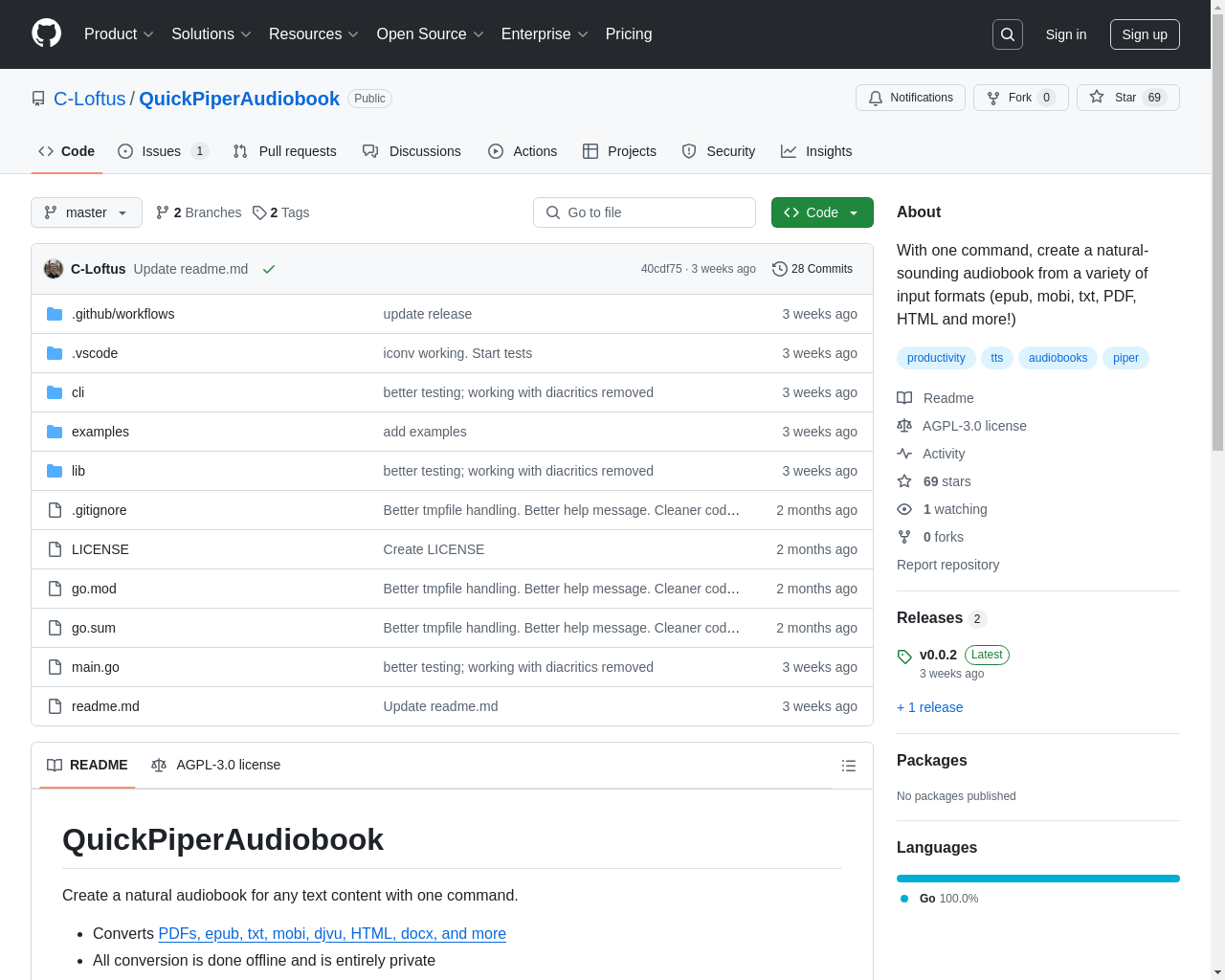Open the Projects tab
The width and height of the screenshot is (1225, 980).
tap(619, 151)
